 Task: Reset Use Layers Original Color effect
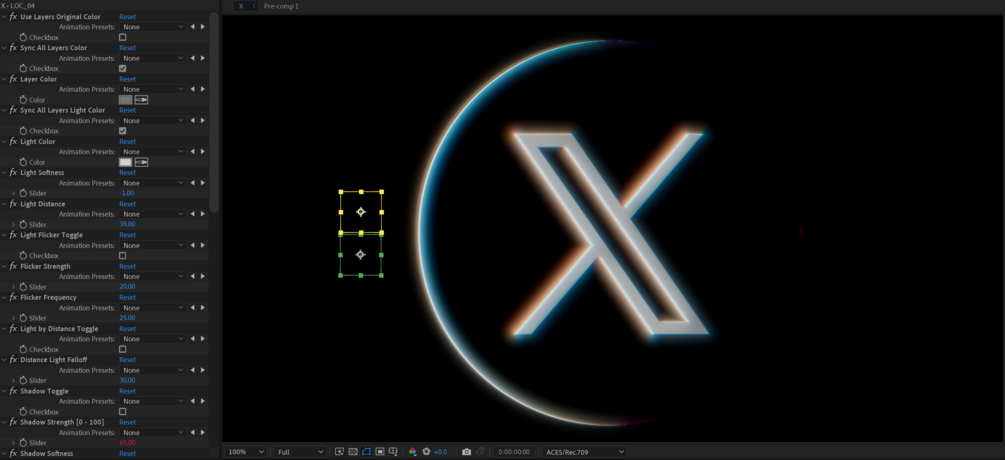click(x=128, y=17)
